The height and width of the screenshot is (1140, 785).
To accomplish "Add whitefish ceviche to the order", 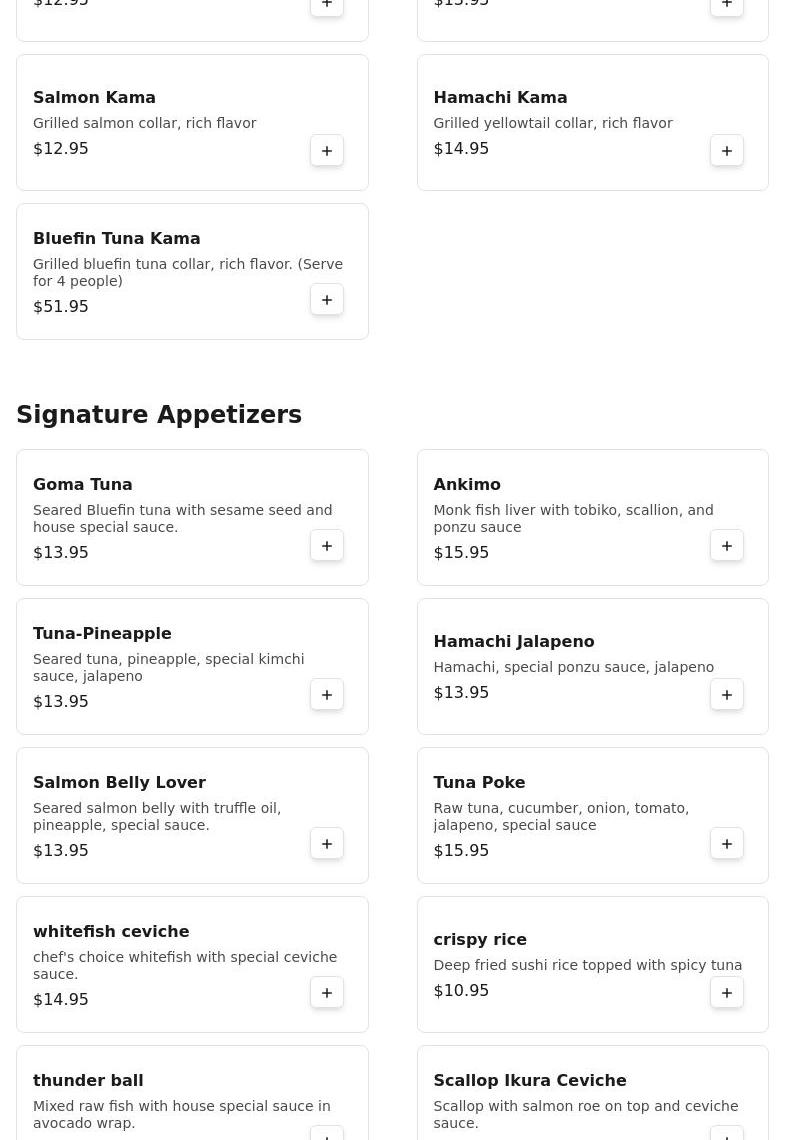I will coord(327,993).
